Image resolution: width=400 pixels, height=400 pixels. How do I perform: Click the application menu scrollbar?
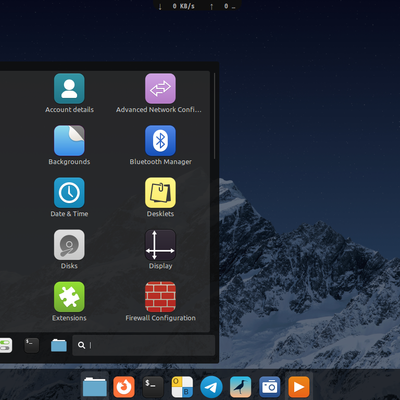214,116
